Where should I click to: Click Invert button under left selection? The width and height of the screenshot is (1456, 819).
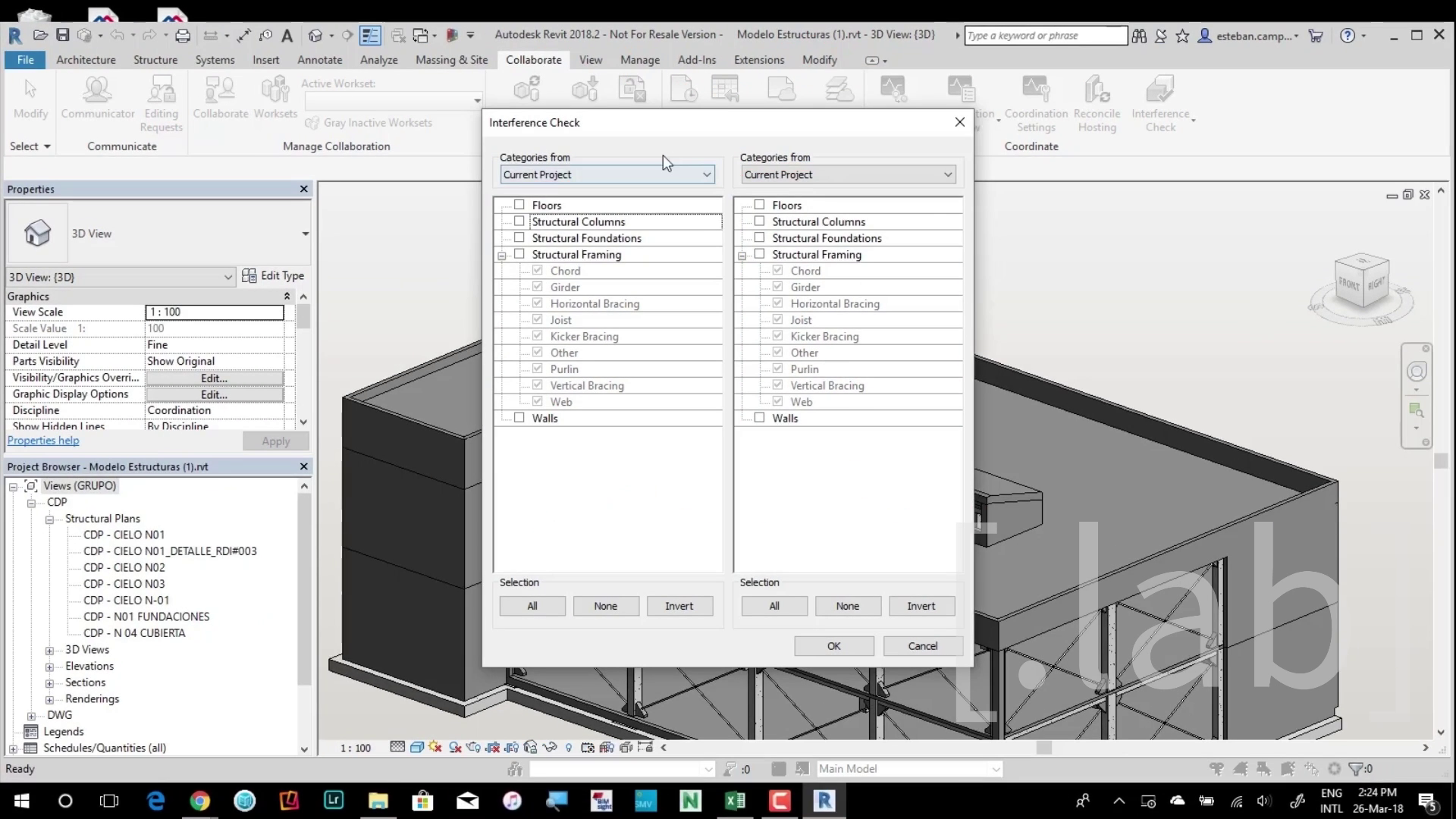pos(679,606)
